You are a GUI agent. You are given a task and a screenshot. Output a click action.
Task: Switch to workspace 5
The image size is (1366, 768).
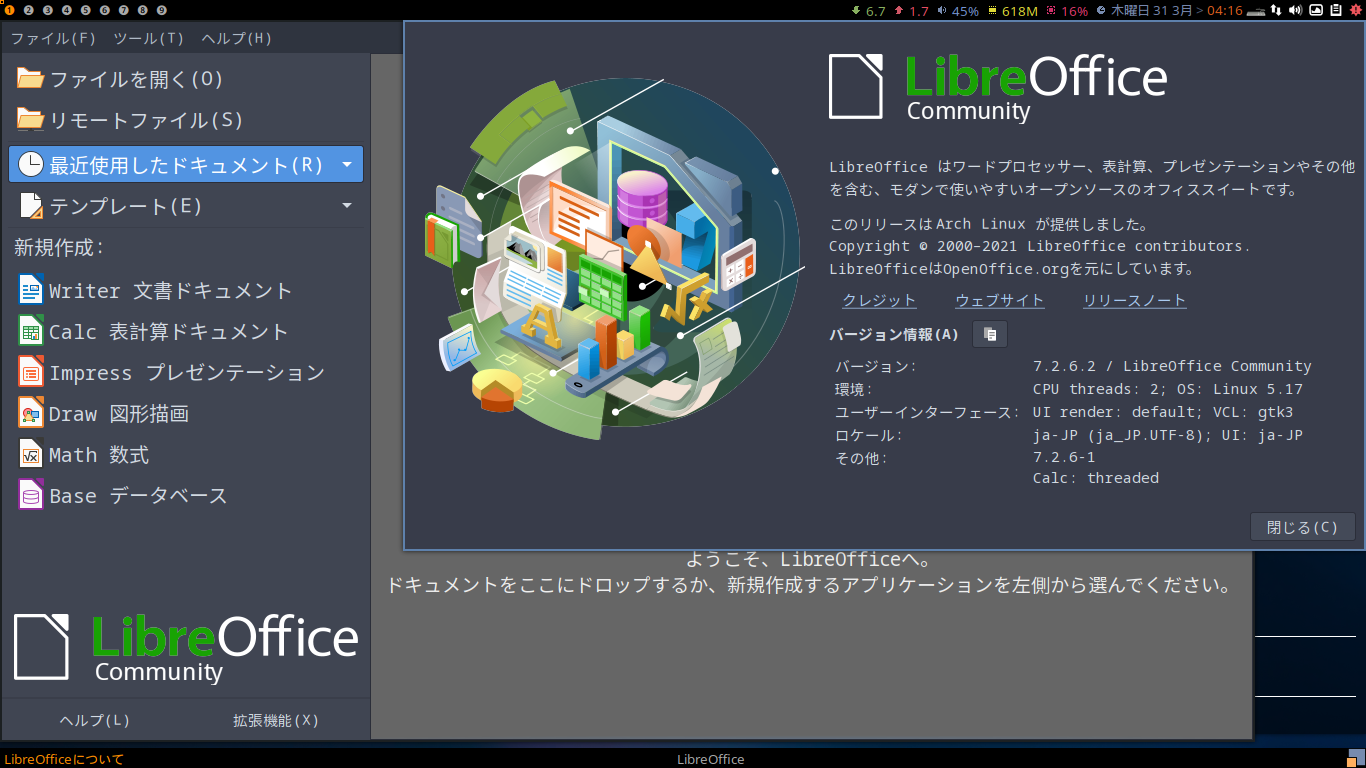(x=86, y=10)
